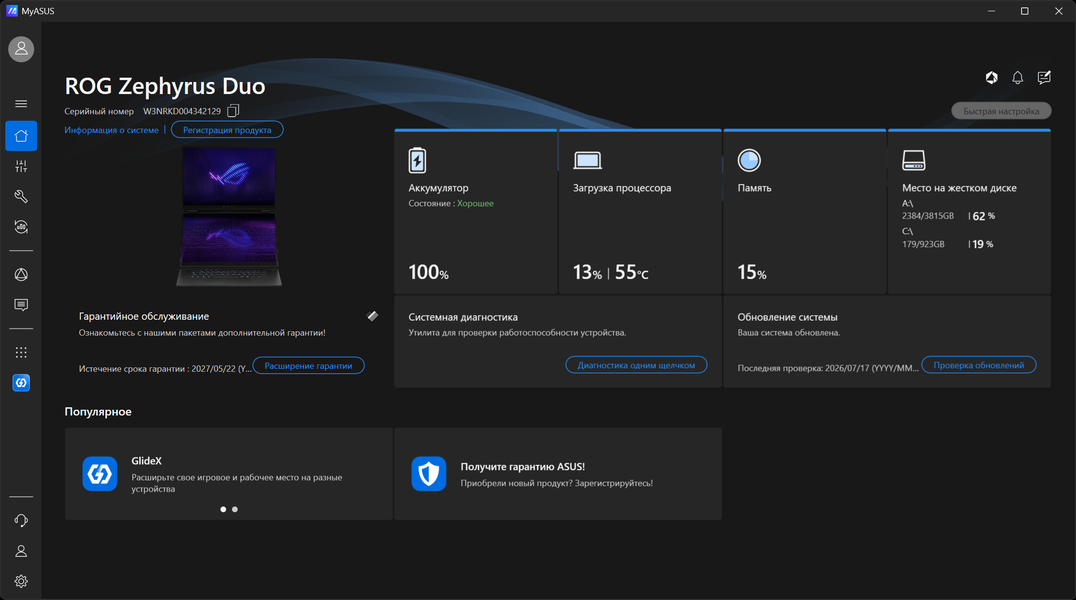The width and height of the screenshot is (1076, 600).
Task: Select the first carousel dot in GlideX card
Action: click(x=223, y=509)
